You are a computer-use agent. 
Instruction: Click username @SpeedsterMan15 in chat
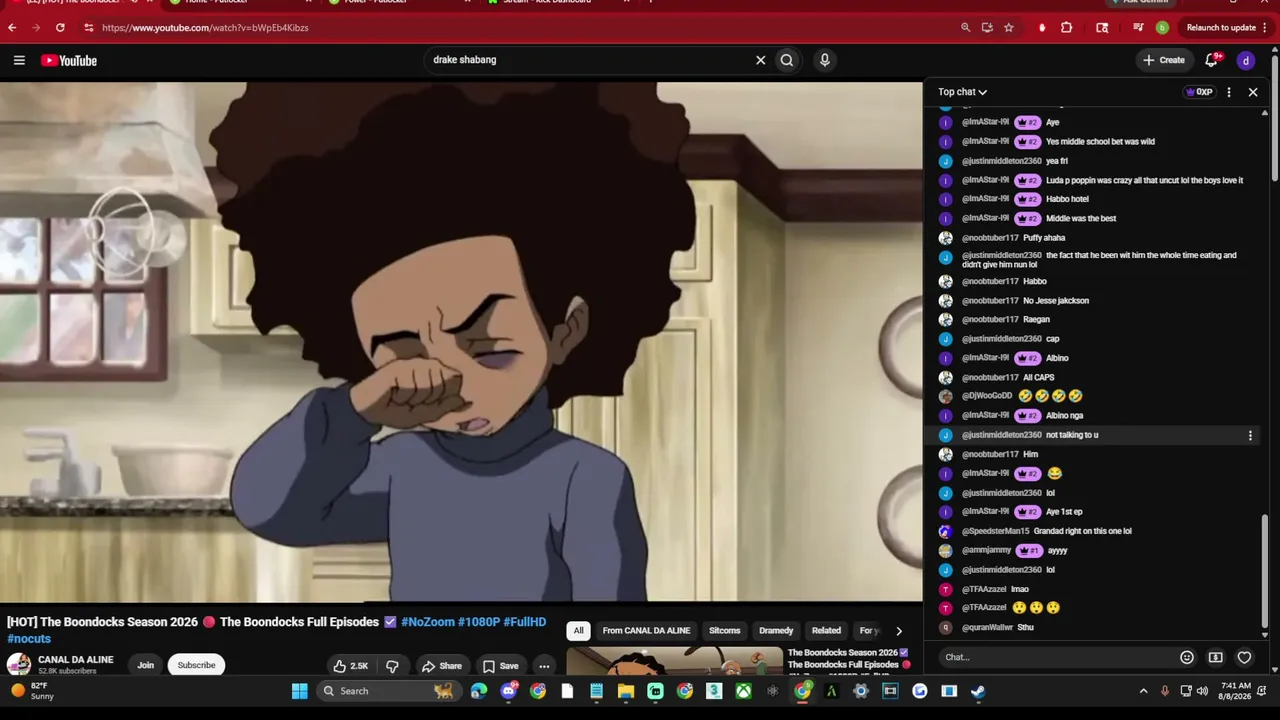click(x=995, y=531)
